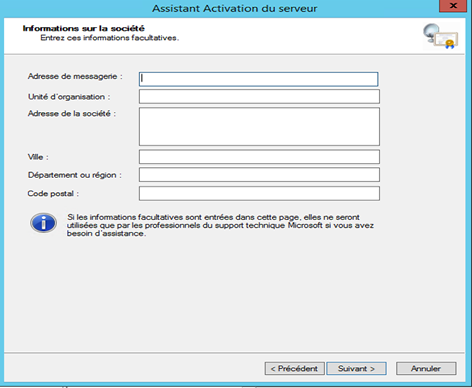Click the Adresse de la société label
Image resolution: width=472 pixels, height=388 pixels.
pyautogui.click(x=72, y=114)
